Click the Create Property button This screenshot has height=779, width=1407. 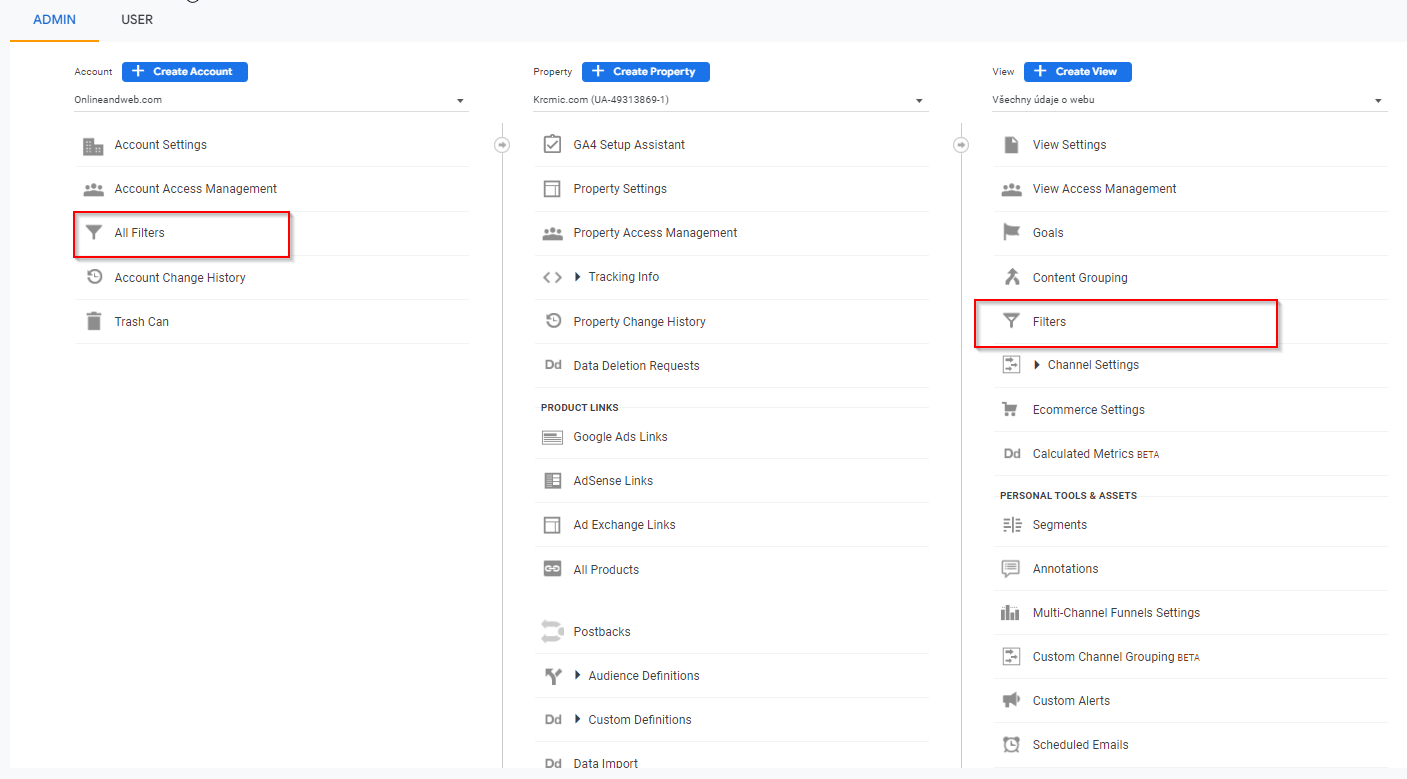point(645,71)
